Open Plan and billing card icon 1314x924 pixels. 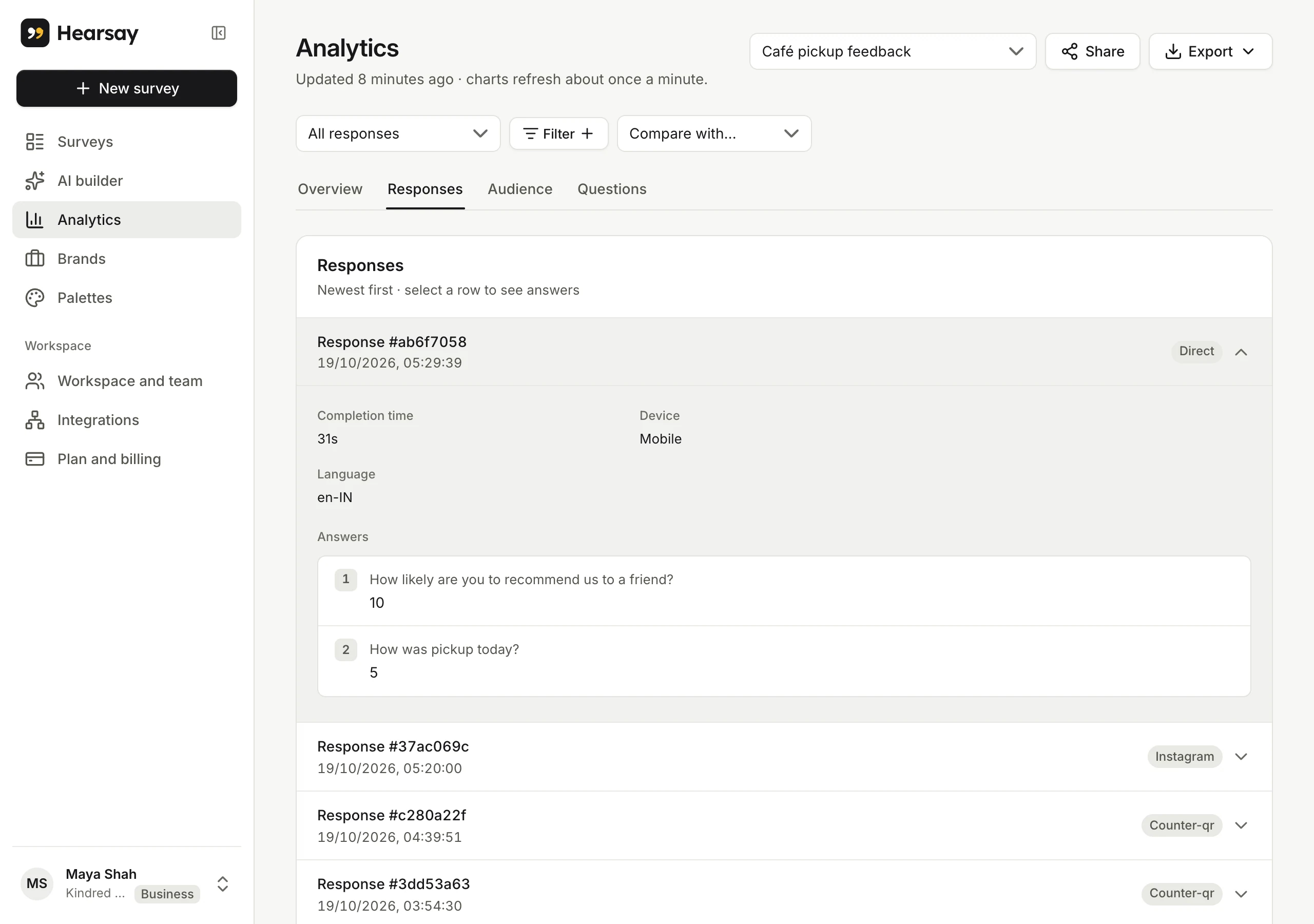(x=35, y=459)
